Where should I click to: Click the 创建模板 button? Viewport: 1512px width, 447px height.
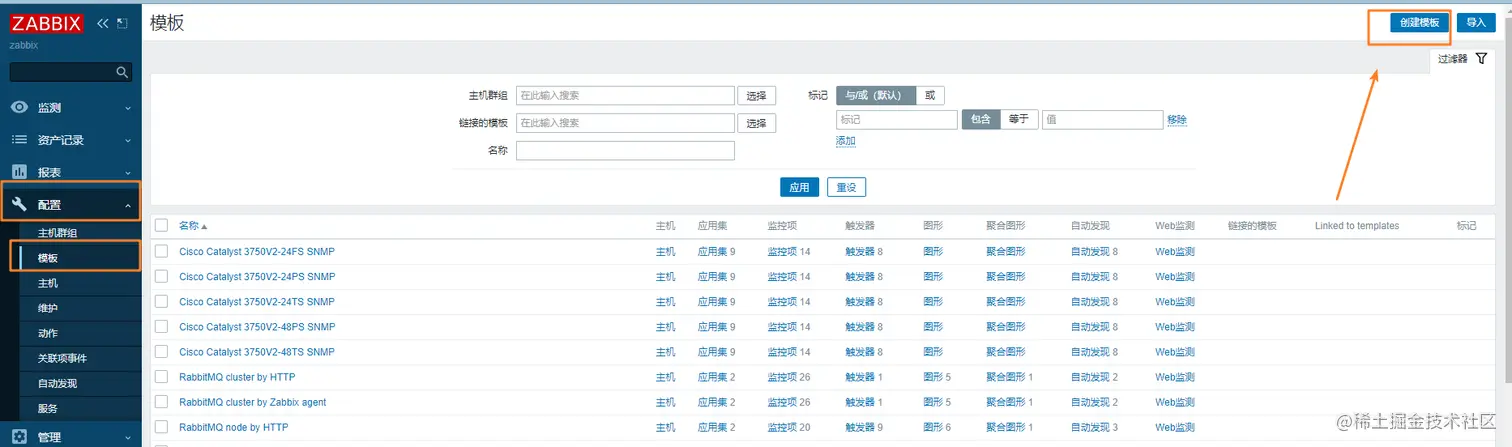click(x=1419, y=22)
